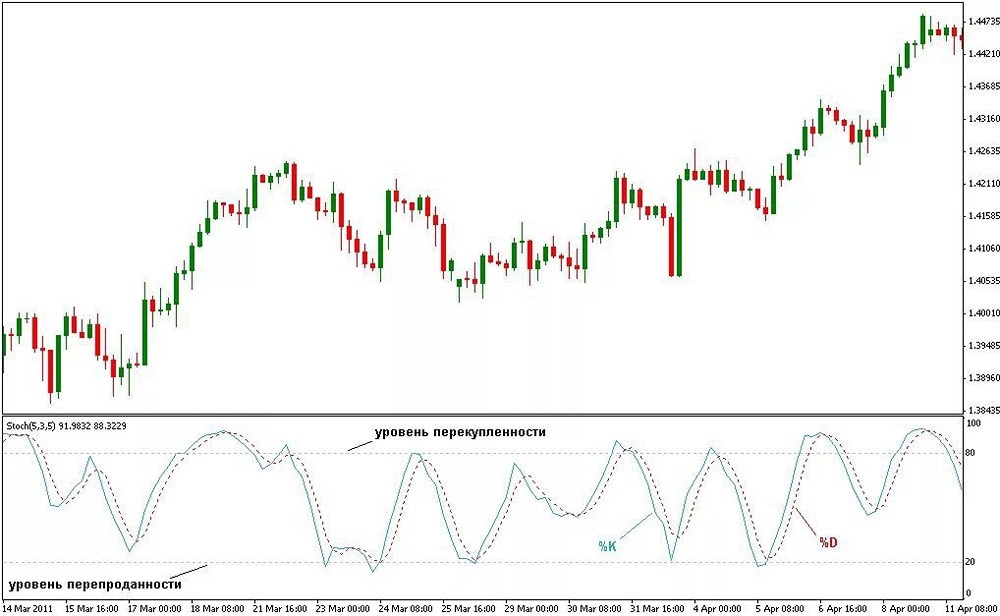Select the 1.40535 price axis label
The height and width of the screenshot is (616, 1000).
coord(984,281)
